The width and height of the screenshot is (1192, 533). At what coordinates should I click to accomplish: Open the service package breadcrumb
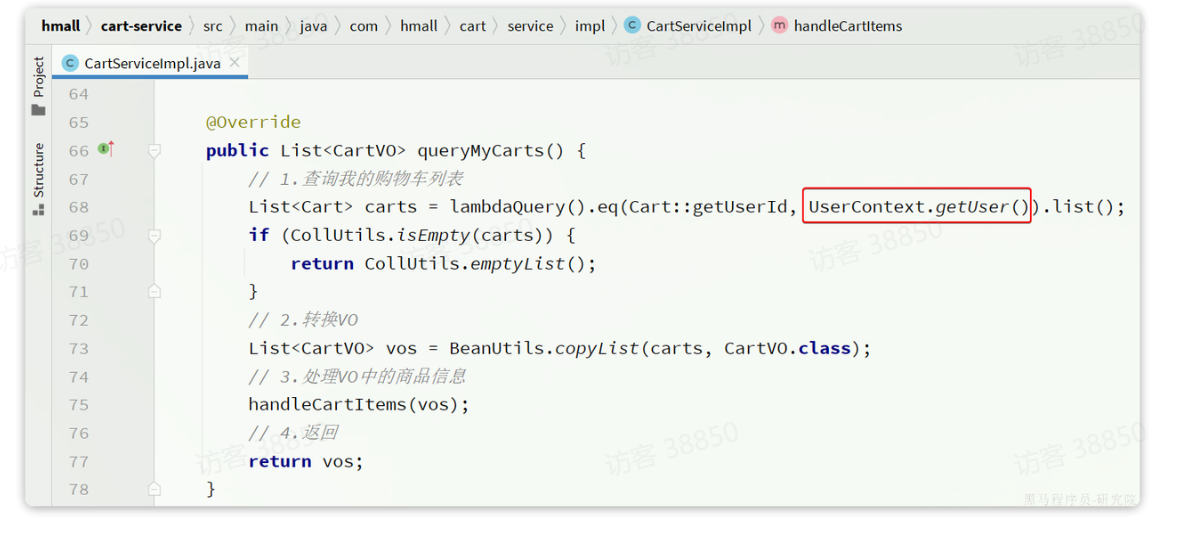pos(530,26)
